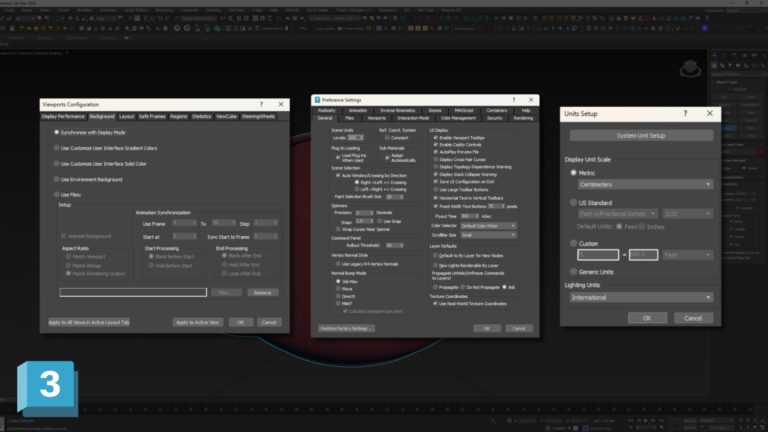Open help in Preference Settings dialog

pos(514,100)
